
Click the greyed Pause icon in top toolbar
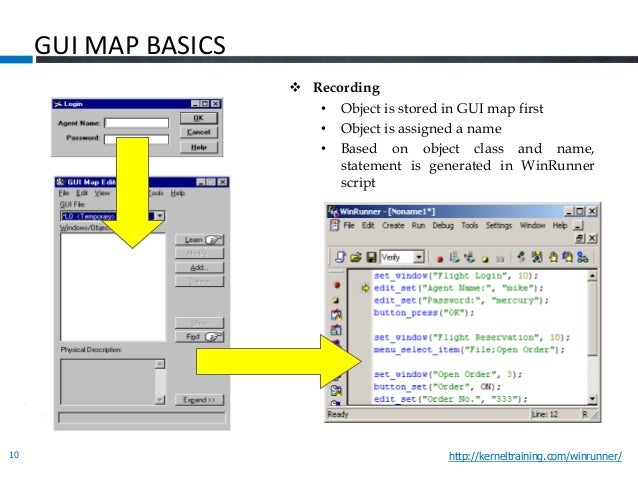tap(500, 258)
